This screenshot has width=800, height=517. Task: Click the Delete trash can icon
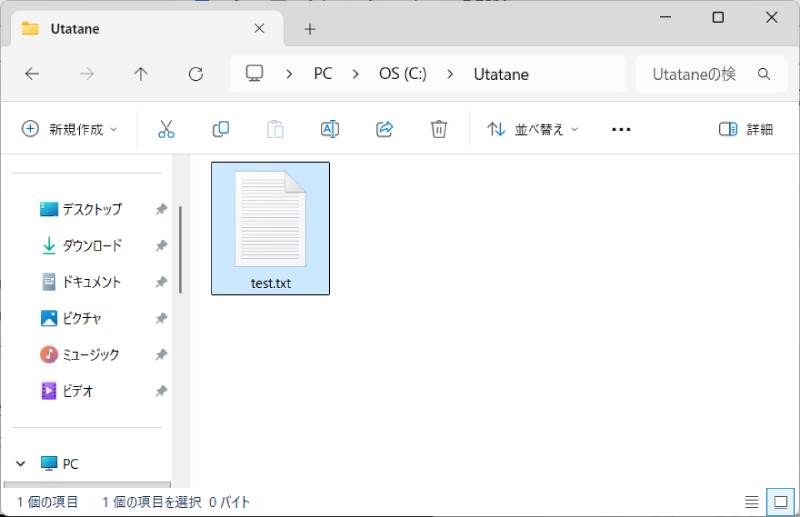[x=439, y=129]
